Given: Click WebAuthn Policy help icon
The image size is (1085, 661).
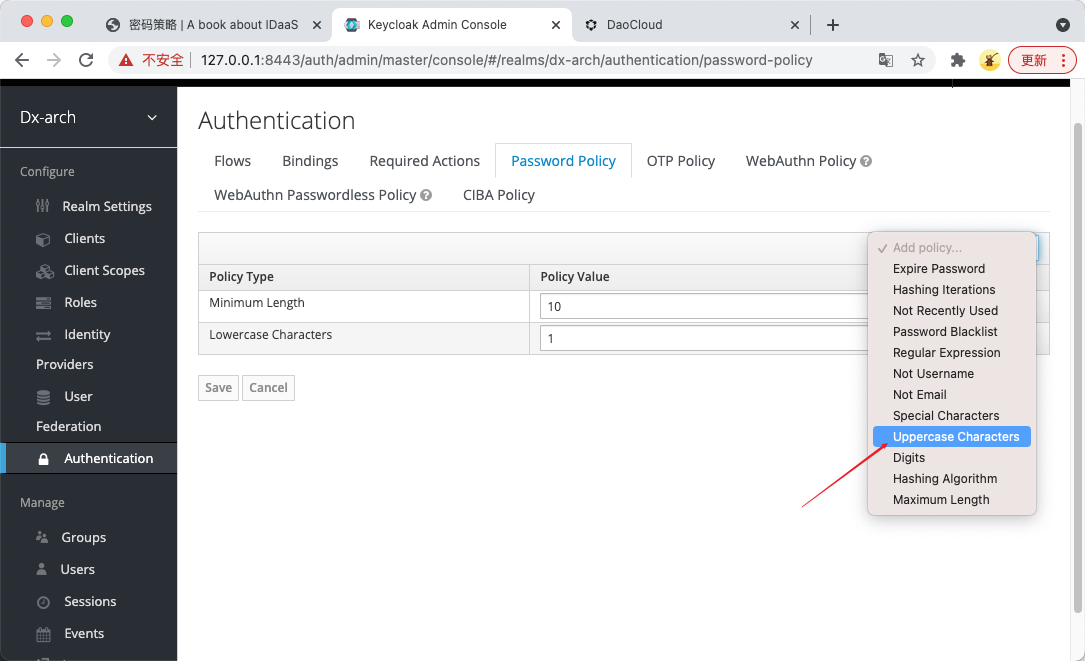Looking at the screenshot, I should coord(866,161).
